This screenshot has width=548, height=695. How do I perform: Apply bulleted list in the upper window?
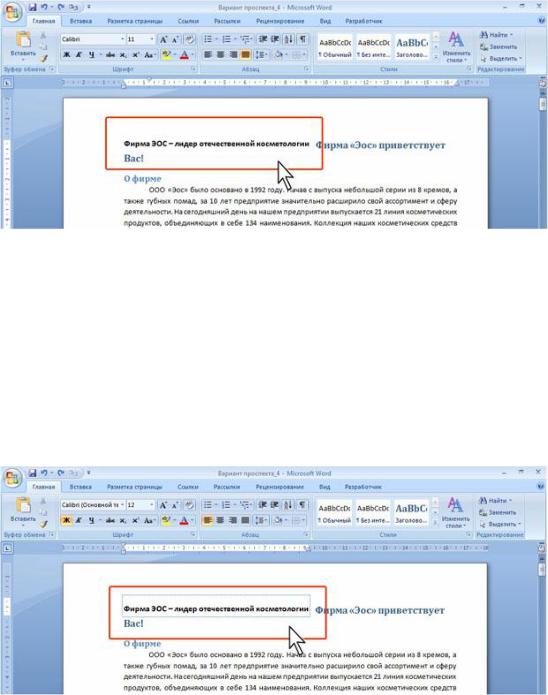pyautogui.click(x=208, y=39)
